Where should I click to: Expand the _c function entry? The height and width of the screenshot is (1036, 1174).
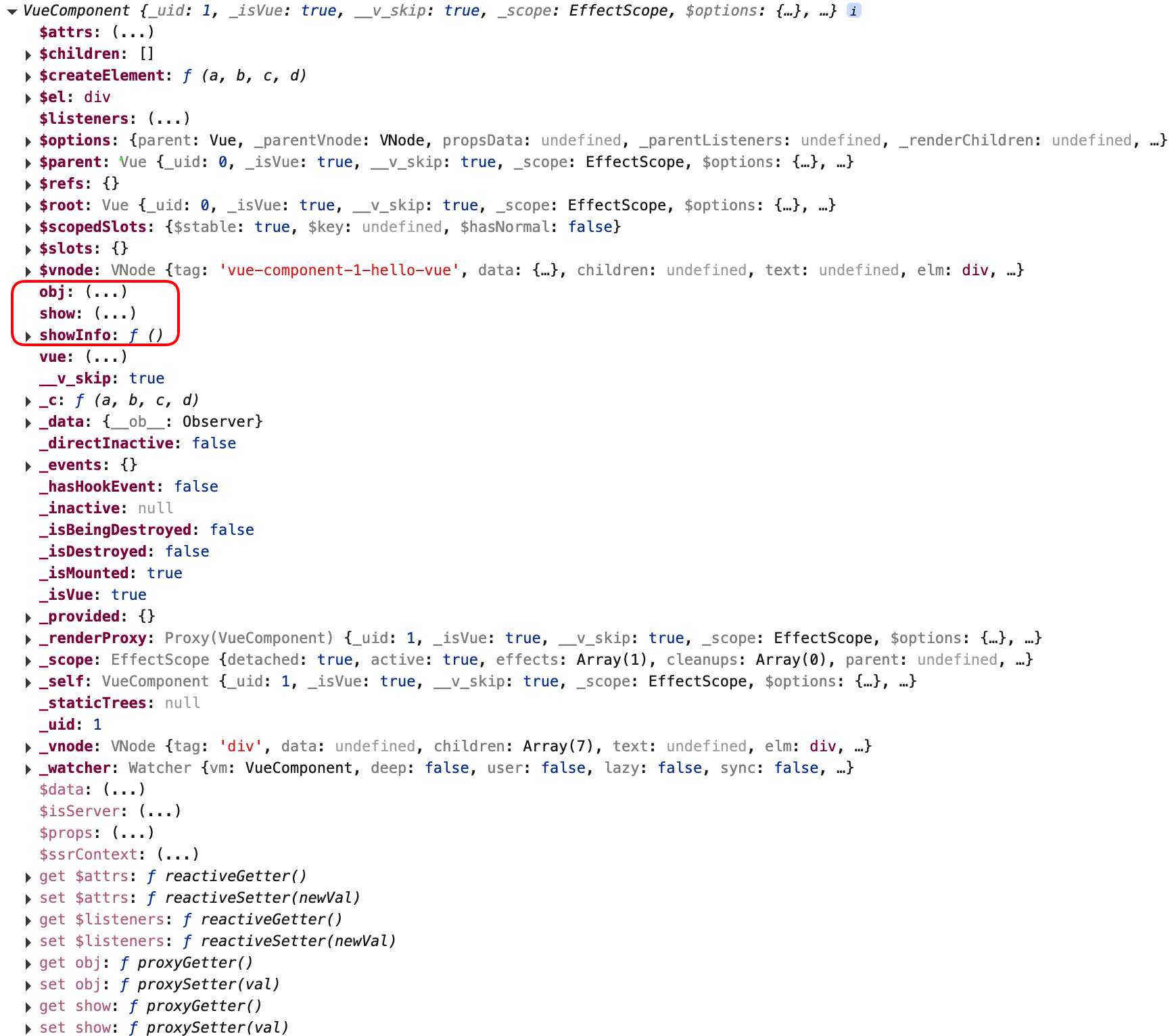(x=28, y=401)
